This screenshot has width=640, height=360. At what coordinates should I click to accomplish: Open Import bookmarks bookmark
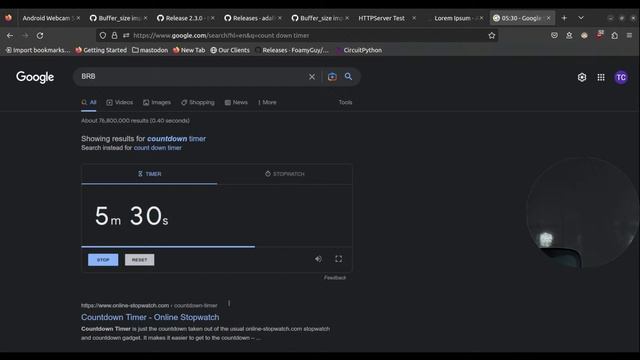pos(38,50)
